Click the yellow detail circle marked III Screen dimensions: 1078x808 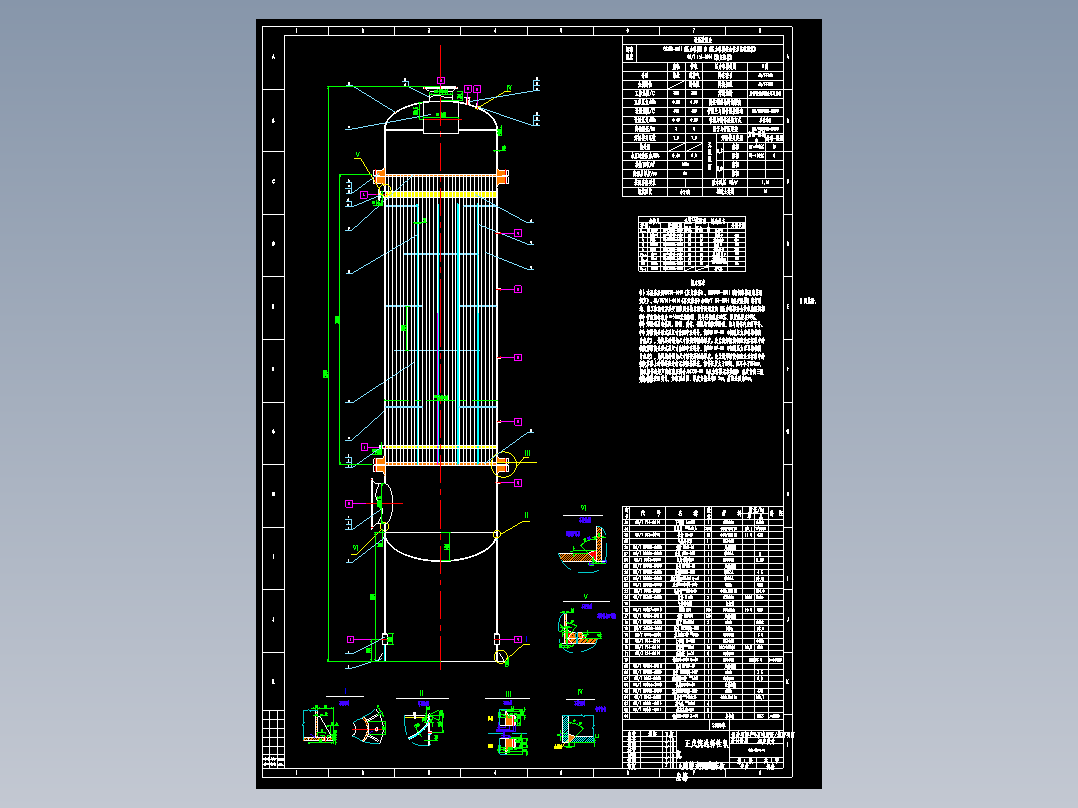(504, 464)
